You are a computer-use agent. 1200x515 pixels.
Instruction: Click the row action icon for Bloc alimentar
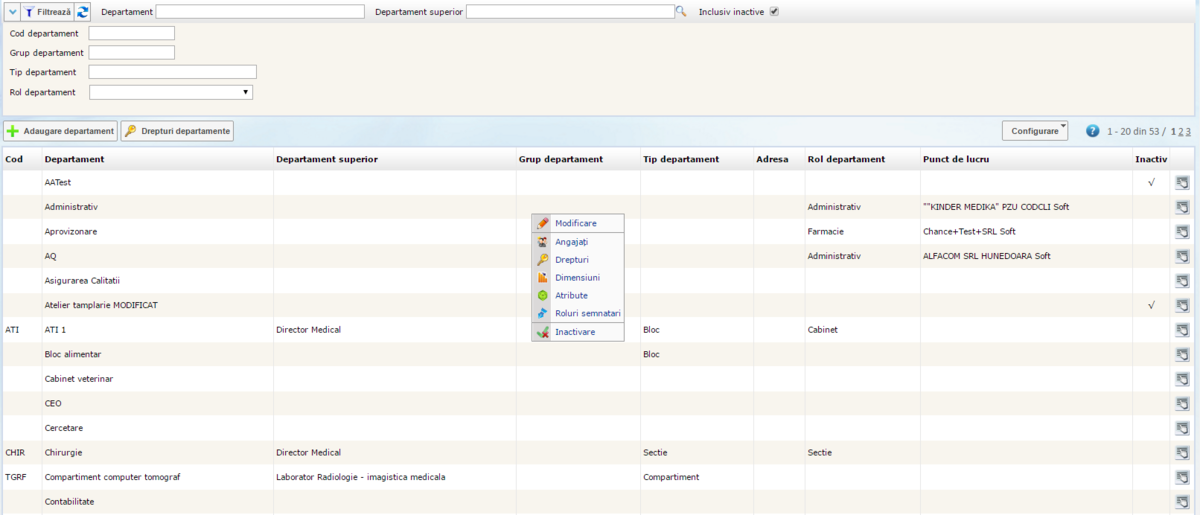[1181, 355]
